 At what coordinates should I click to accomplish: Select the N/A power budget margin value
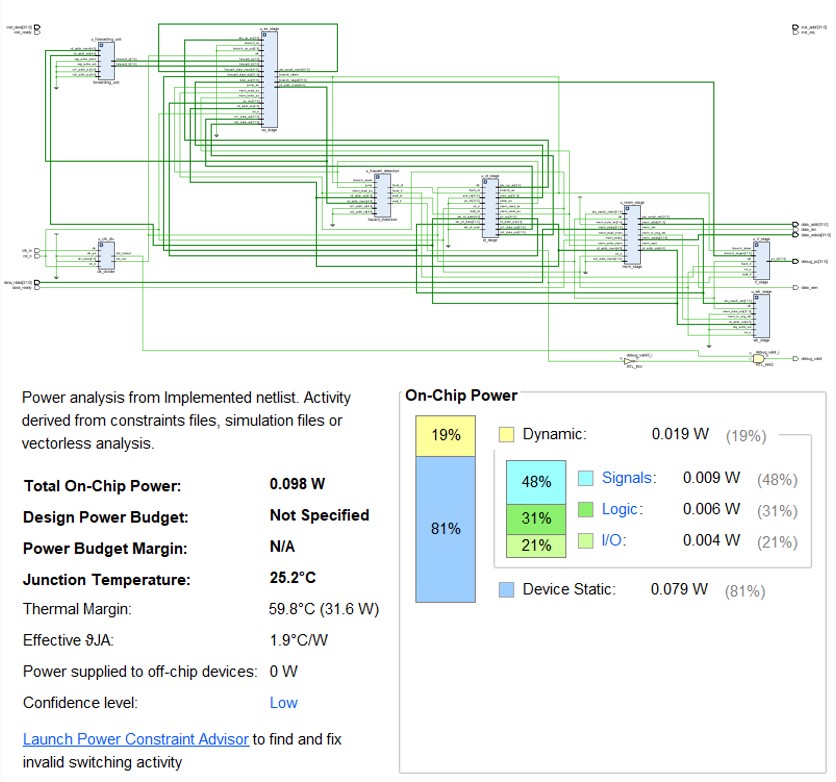pyautogui.click(x=282, y=546)
